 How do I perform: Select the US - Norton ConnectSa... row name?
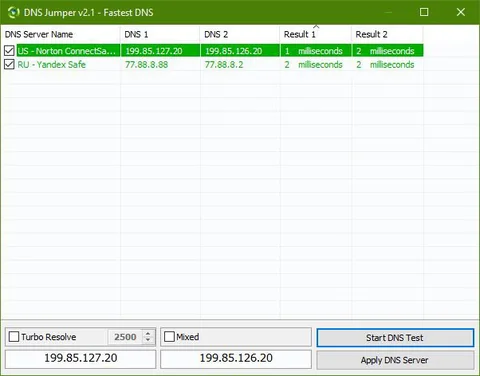point(67,51)
